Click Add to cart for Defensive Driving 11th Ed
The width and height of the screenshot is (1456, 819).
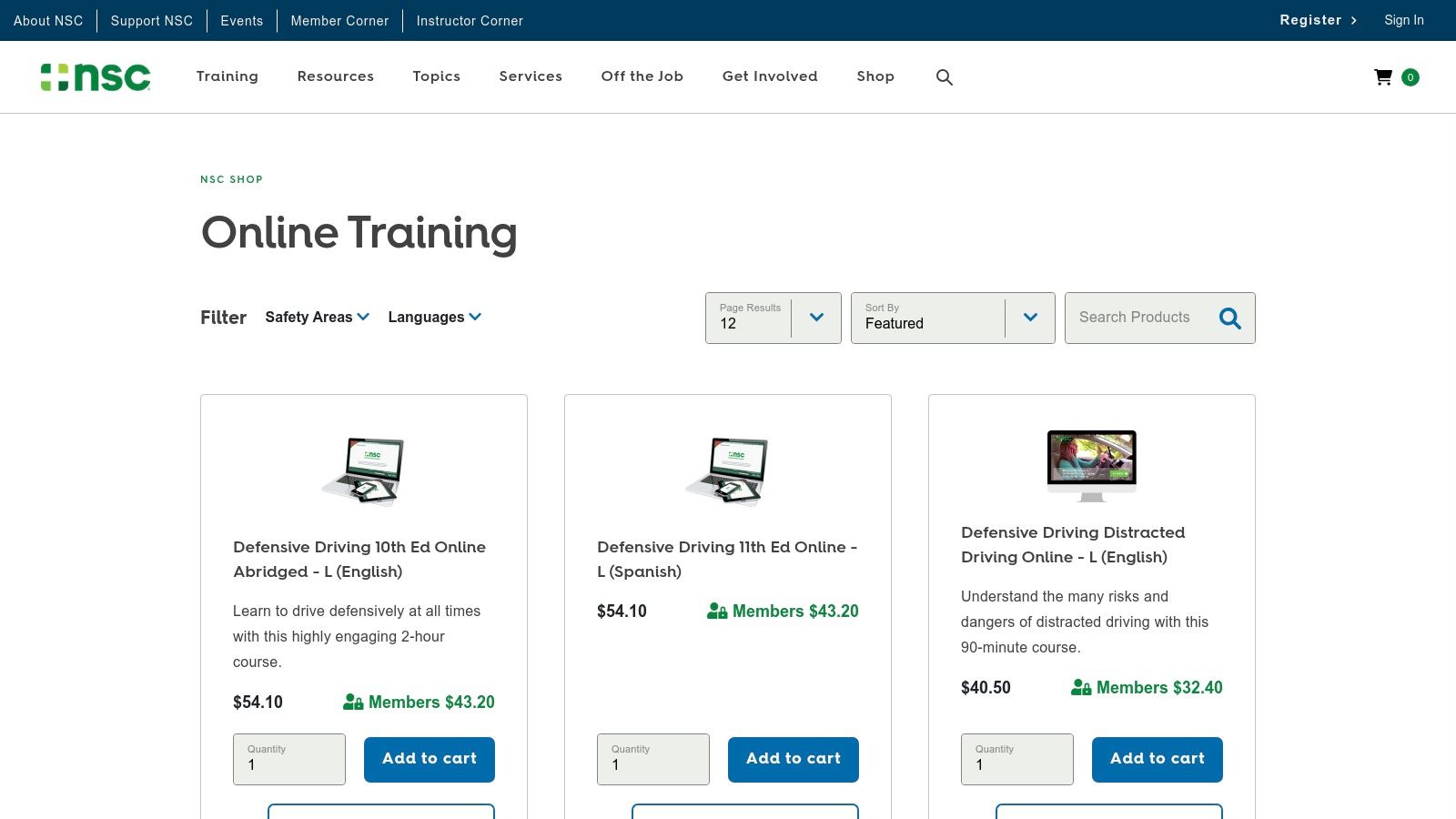793,759
